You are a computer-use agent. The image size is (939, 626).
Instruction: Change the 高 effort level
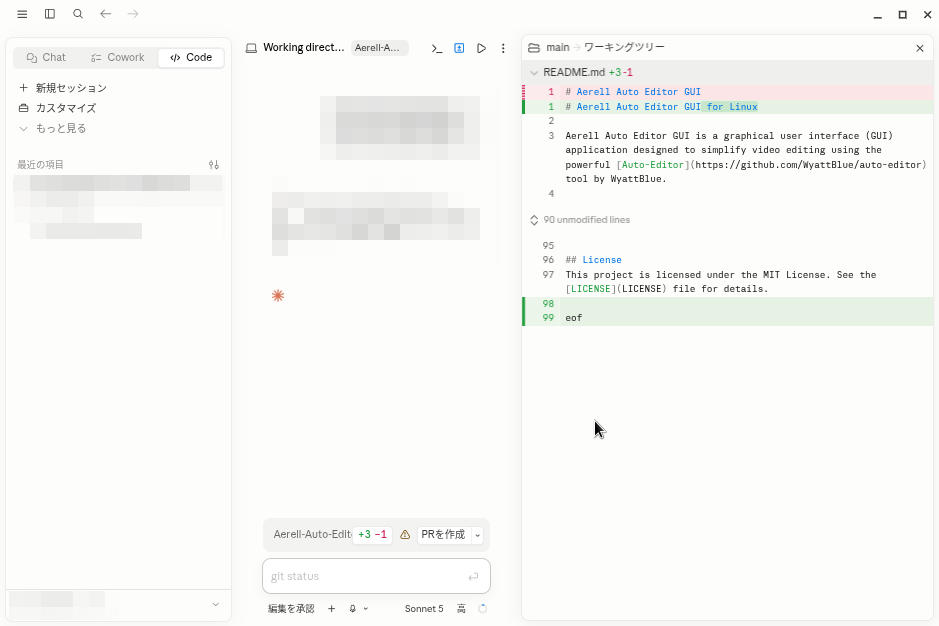[x=461, y=609]
